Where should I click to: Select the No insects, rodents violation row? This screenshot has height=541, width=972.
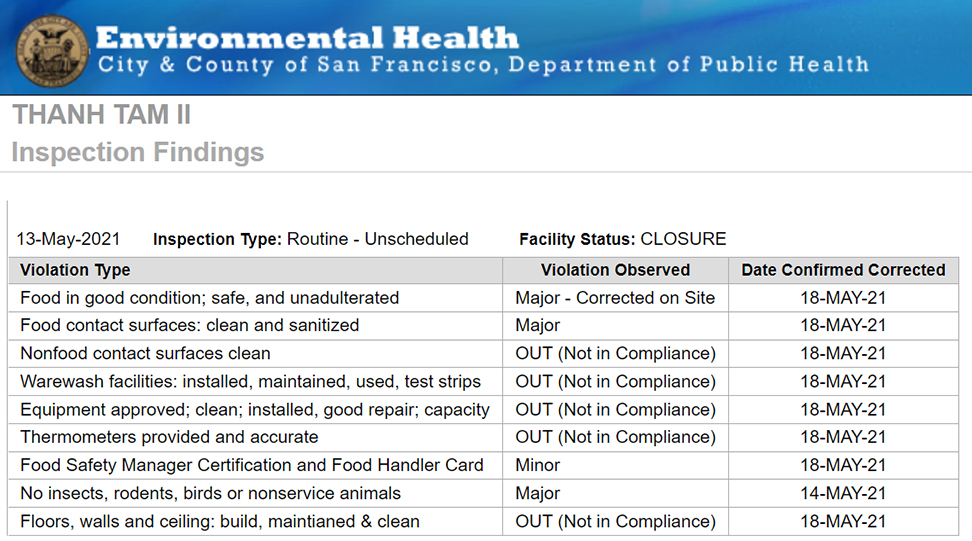[210, 494]
